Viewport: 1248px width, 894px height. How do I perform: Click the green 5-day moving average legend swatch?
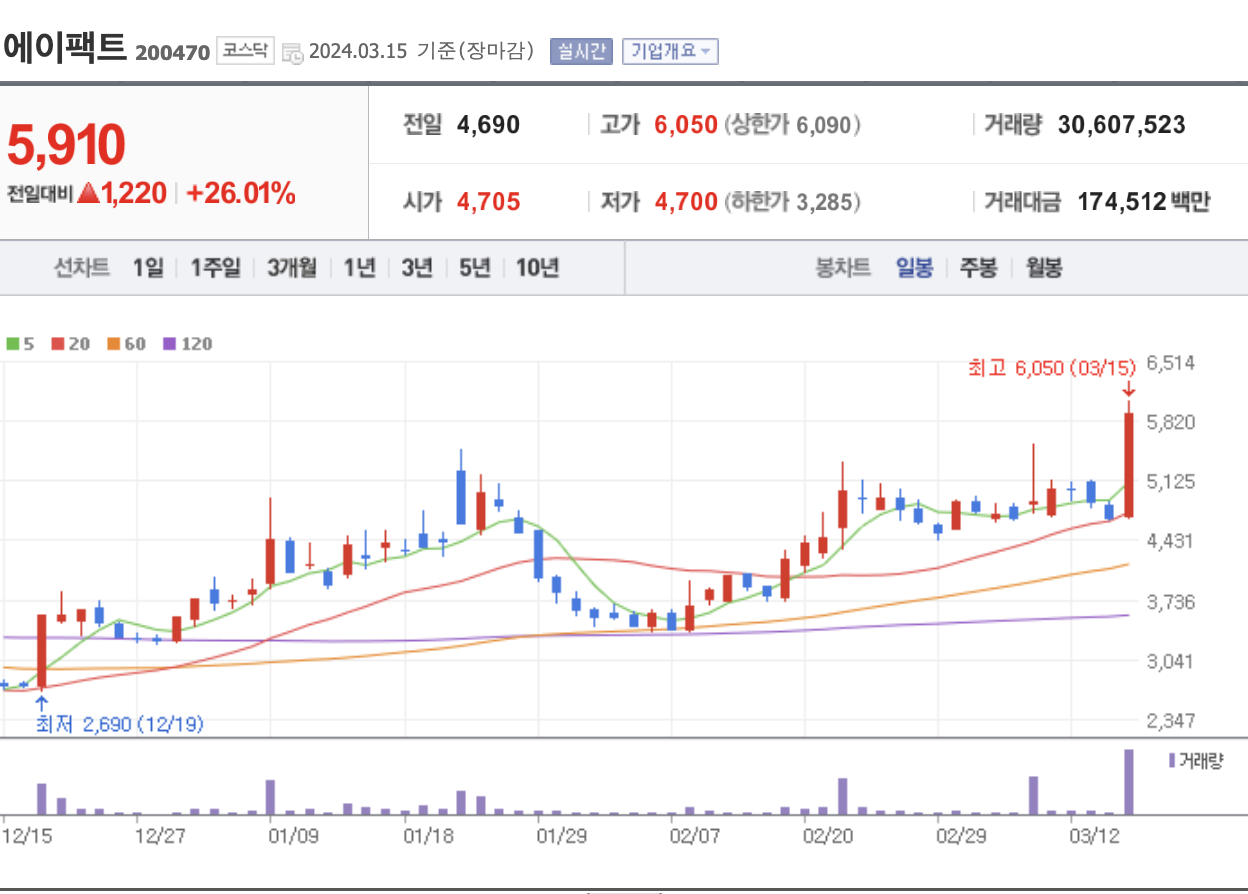point(12,344)
